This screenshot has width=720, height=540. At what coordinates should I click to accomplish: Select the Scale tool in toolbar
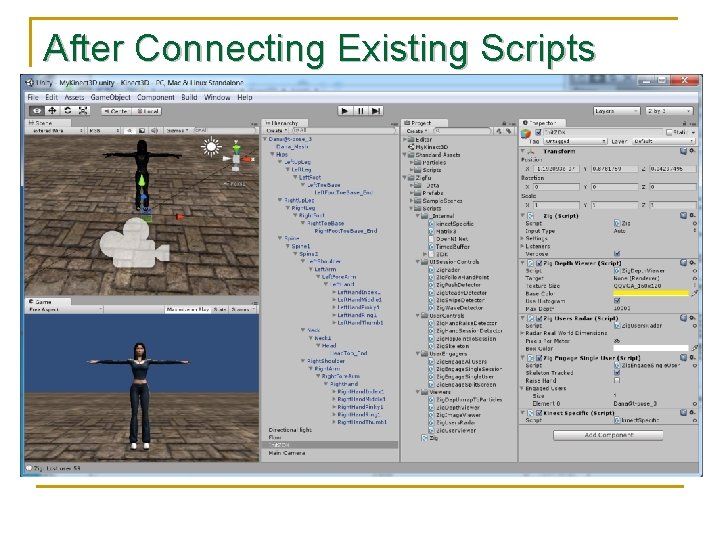click(83, 111)
